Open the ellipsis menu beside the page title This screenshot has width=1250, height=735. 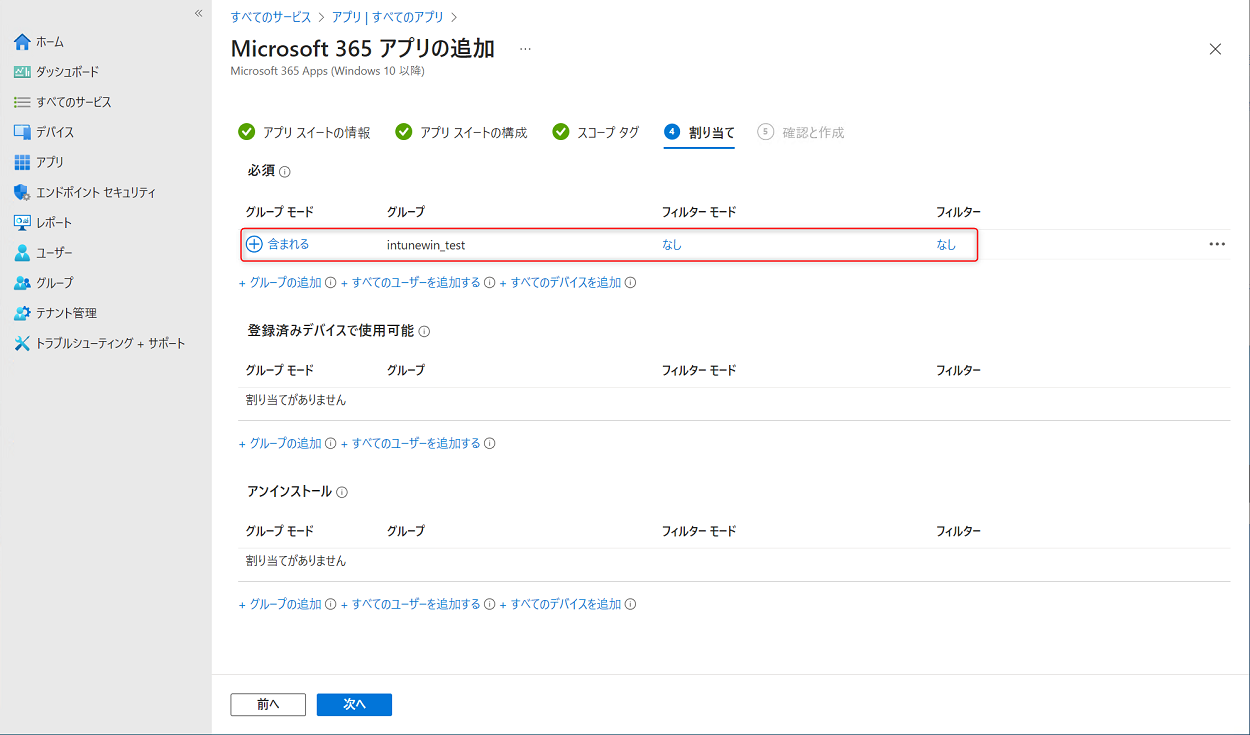pyautogui.click(x=525, y=48)
